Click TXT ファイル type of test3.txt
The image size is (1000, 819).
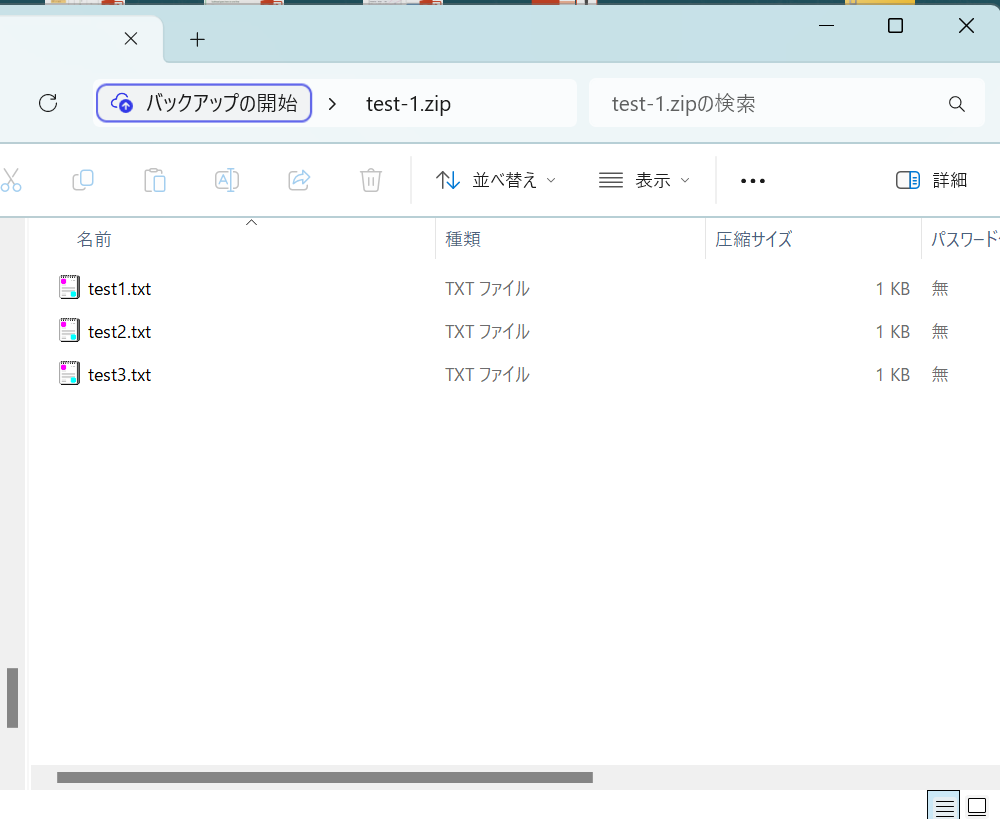point(487,375)
